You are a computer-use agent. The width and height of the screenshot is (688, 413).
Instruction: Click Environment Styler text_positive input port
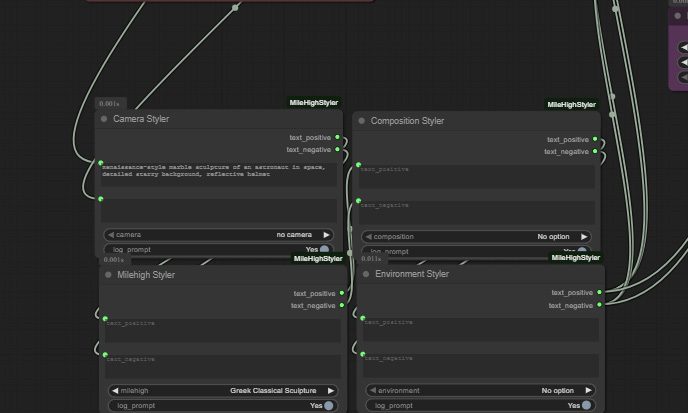363,318
